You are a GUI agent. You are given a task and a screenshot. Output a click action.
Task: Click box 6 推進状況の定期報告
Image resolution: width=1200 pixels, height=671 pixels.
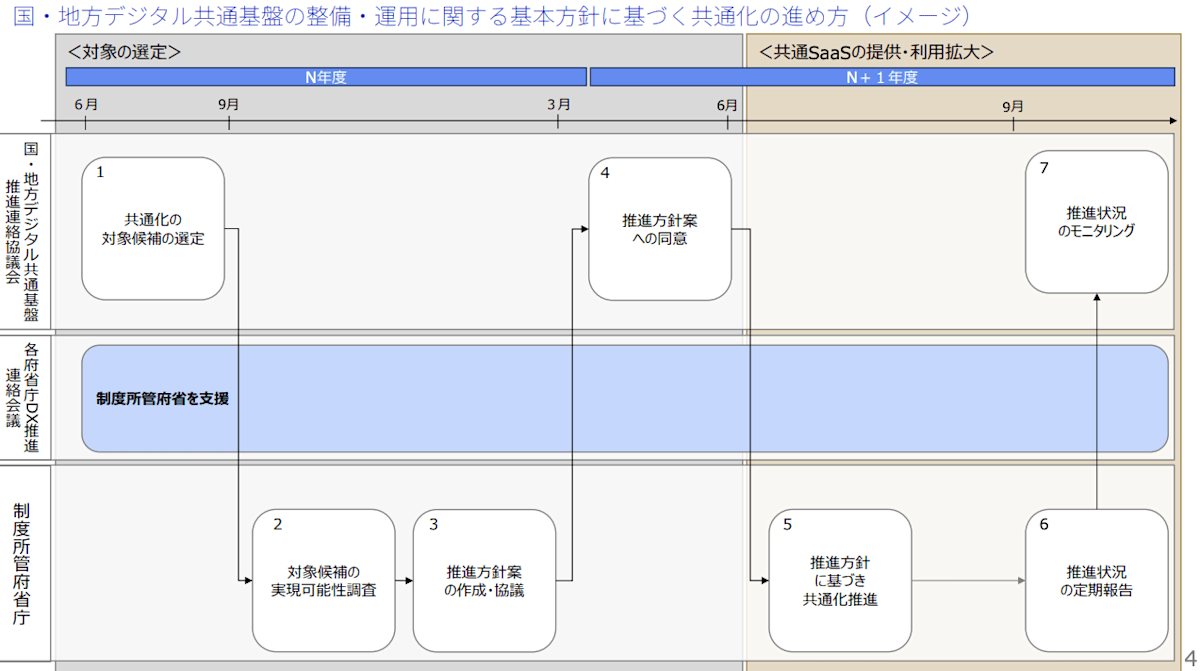[x=1096, y=580]
